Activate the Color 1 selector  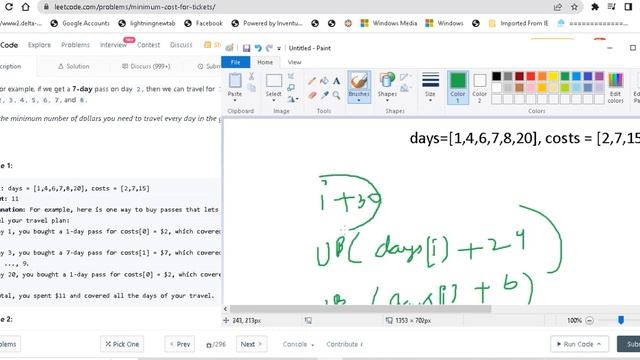coord(458,87)
